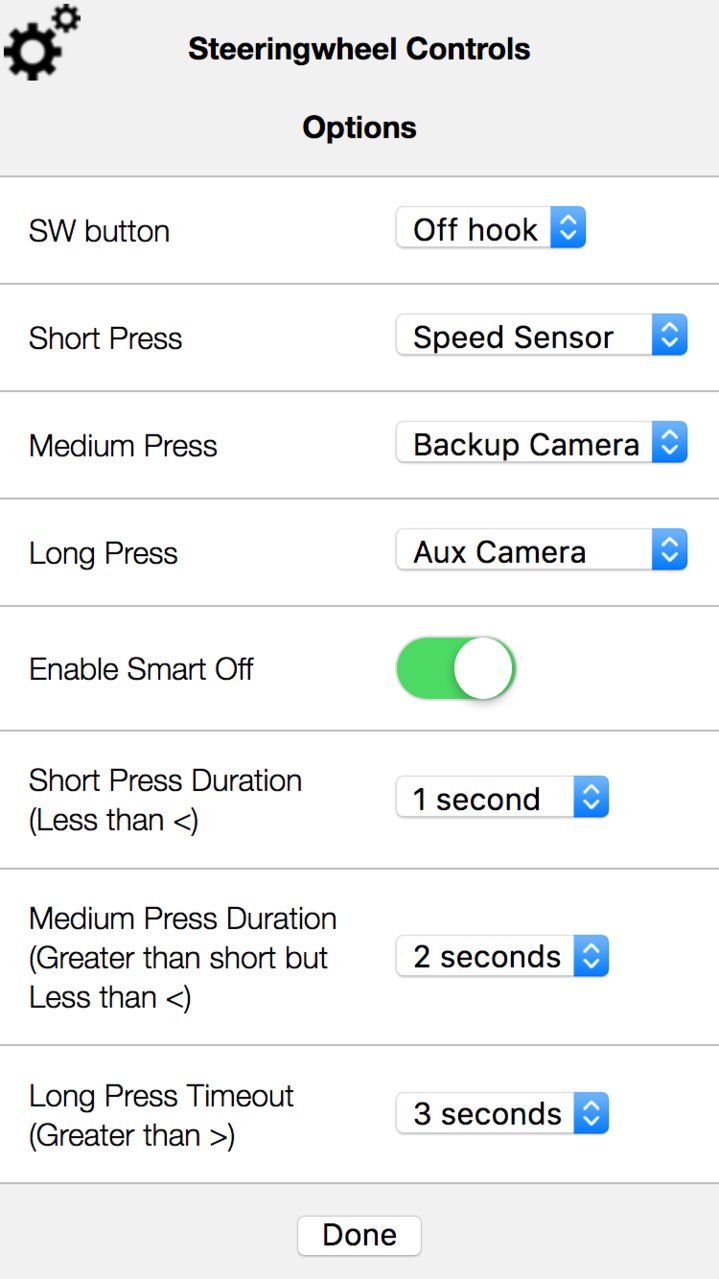
Task: Click the gears settings icon
Action: 42,42
